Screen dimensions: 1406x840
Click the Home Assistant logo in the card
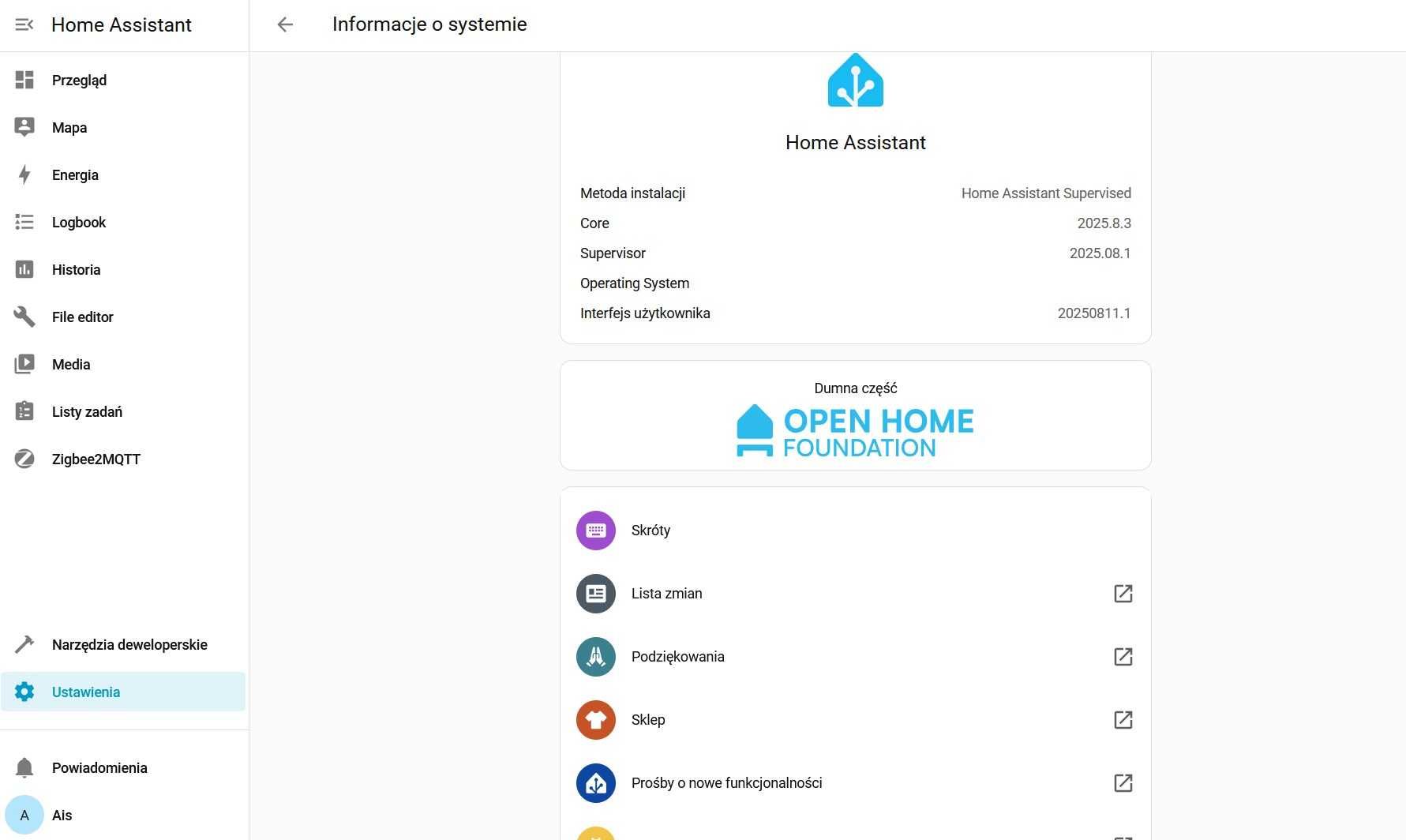(x=856, y=80)
